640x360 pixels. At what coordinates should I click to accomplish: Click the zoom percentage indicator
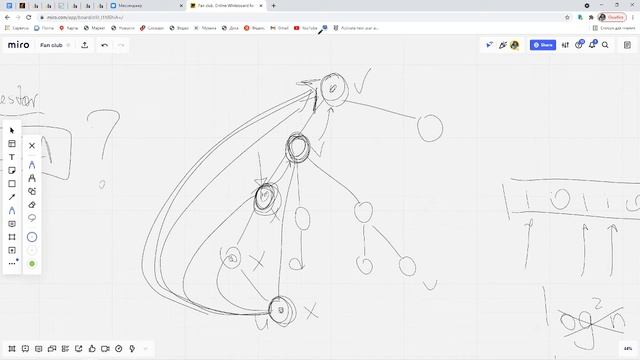click(628, 349)
